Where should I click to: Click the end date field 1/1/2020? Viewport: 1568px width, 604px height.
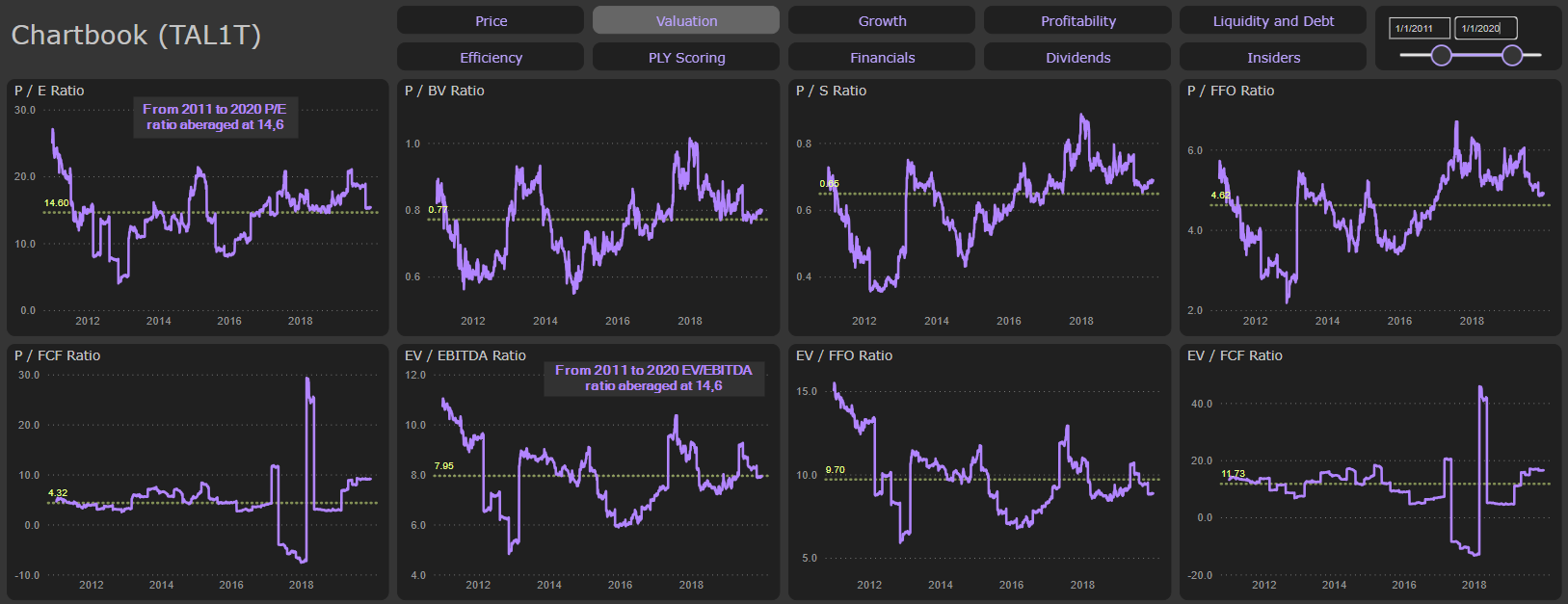point(1484,28)
